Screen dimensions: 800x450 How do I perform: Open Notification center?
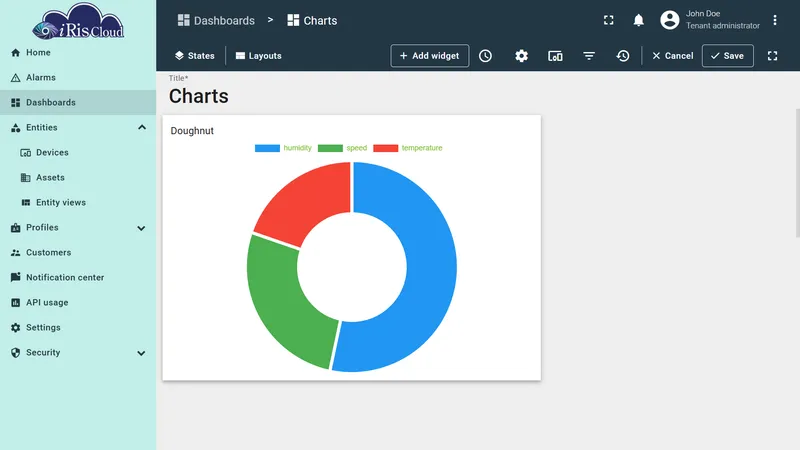[78, 278]
